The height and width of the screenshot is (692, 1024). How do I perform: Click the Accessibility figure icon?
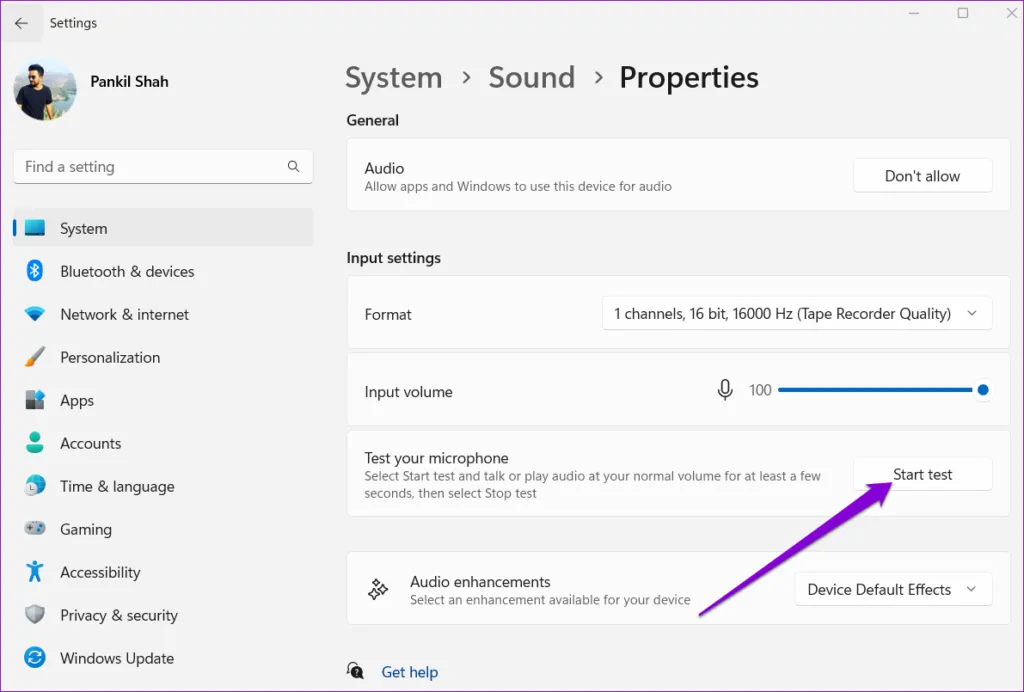click(35, 572)
